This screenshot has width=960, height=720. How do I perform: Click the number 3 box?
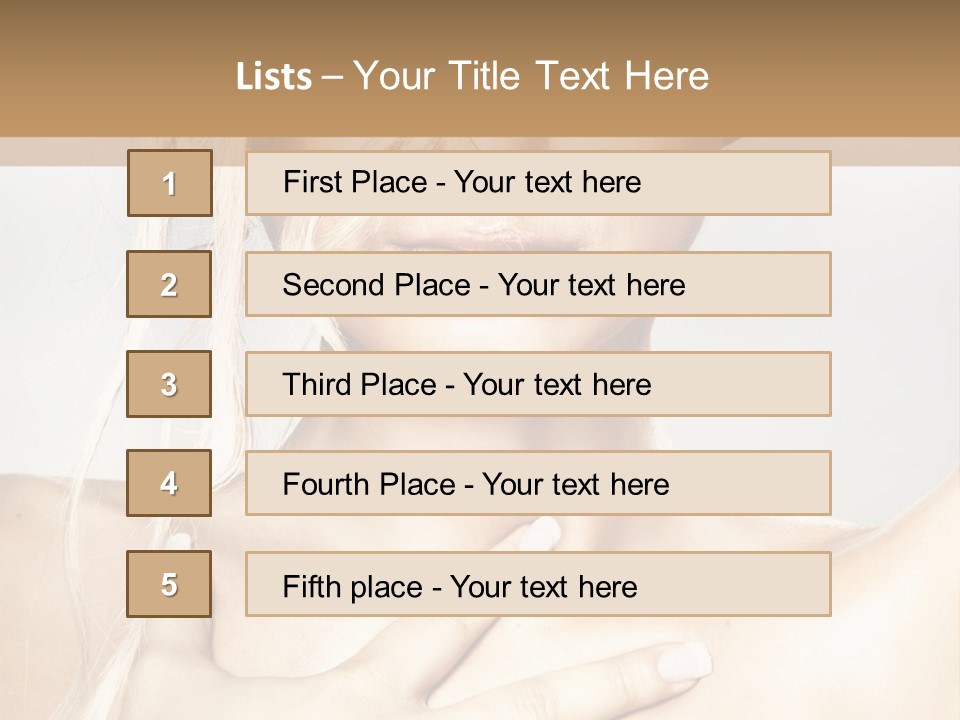(169, 384)
